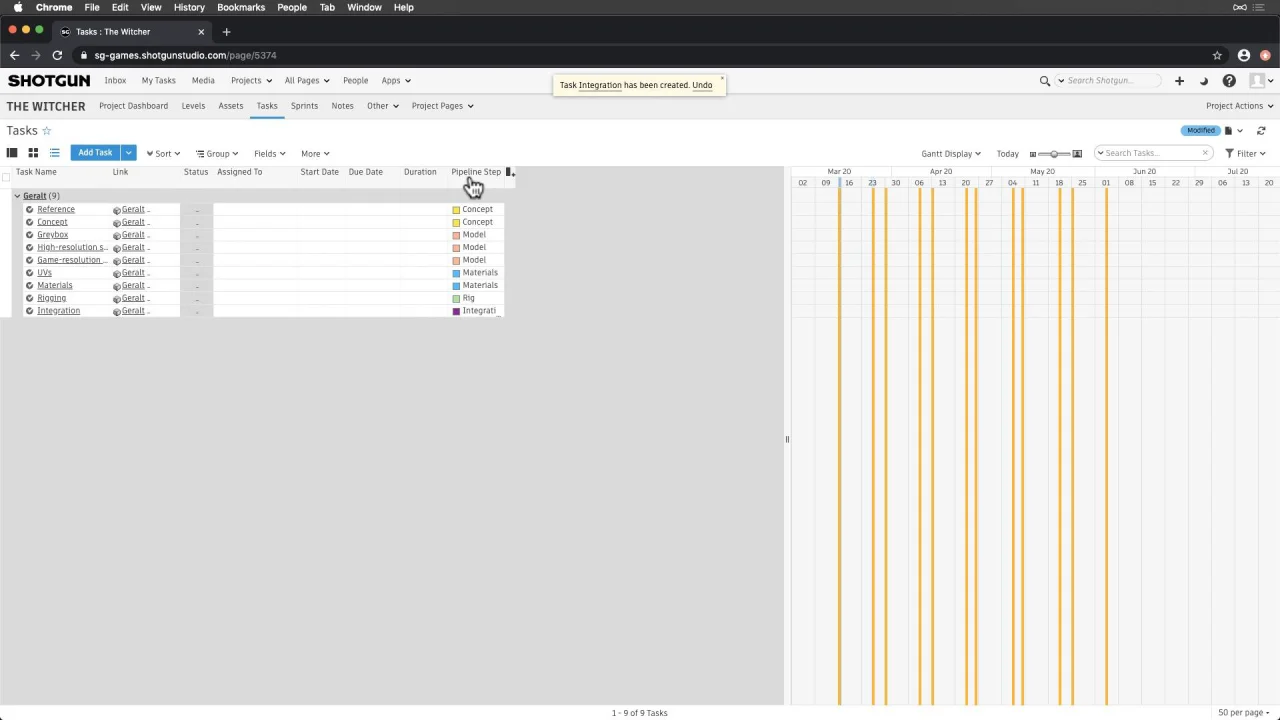
Task: Jump the Gantt to Today
Action: coord(1007,154)
